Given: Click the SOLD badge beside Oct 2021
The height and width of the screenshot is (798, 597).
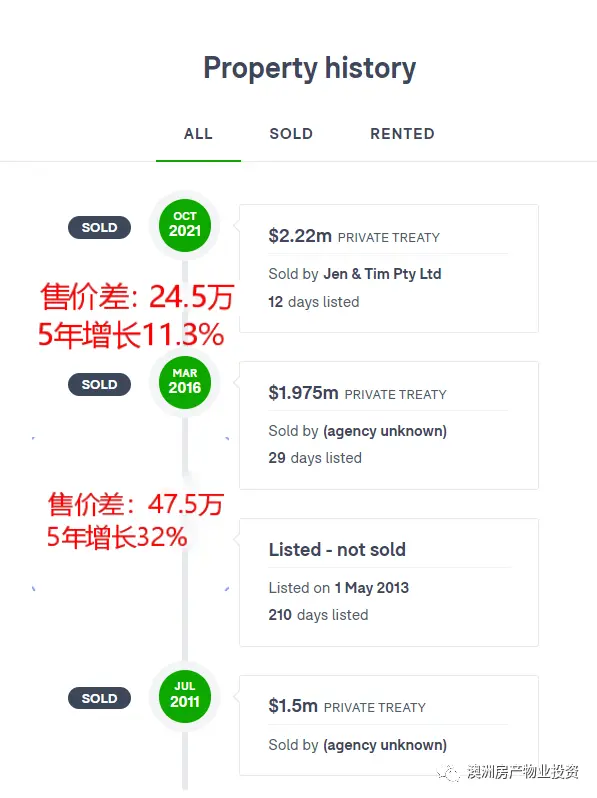Looking at the screenshot, I should point(99,227).
